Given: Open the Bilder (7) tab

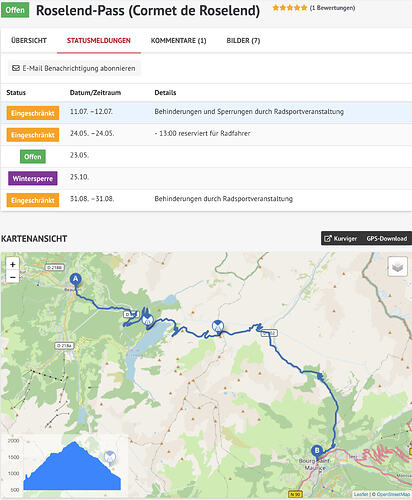Looking at the screenshot, I should pyautogui.click(x=243, y=41).
